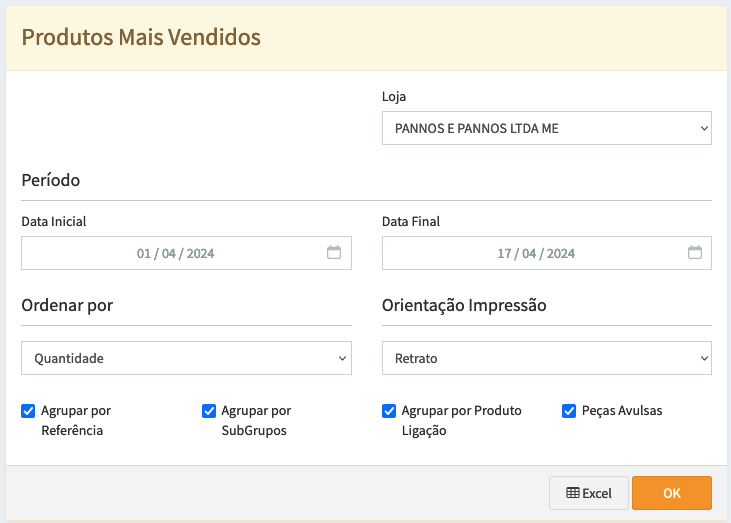731x523 pixels.
Task: Open the Data Inicial calendar picker icon
Action: [334, 253]
